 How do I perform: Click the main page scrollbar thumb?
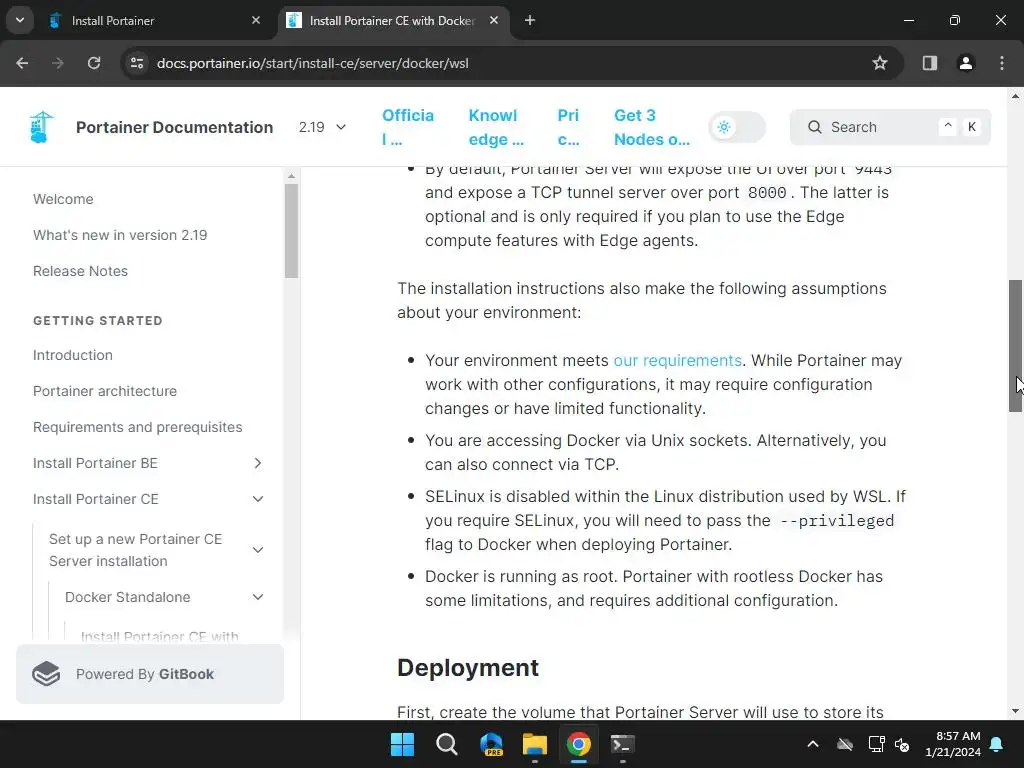point(1015,345)
